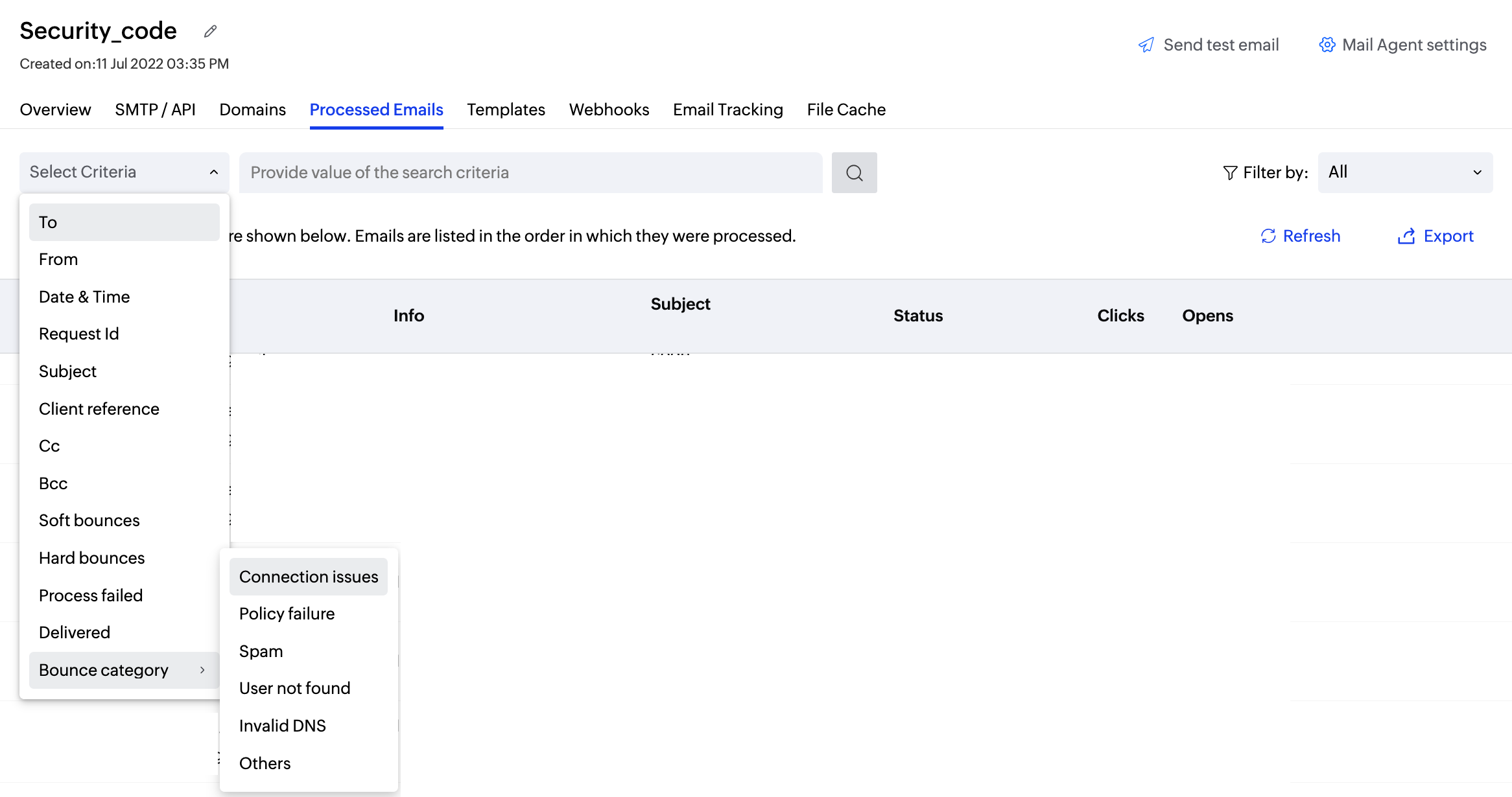The height and width of the screenshot is (797, 1512).
Task: Choose Hard bounces from criteria list
Action: point(92,558)
